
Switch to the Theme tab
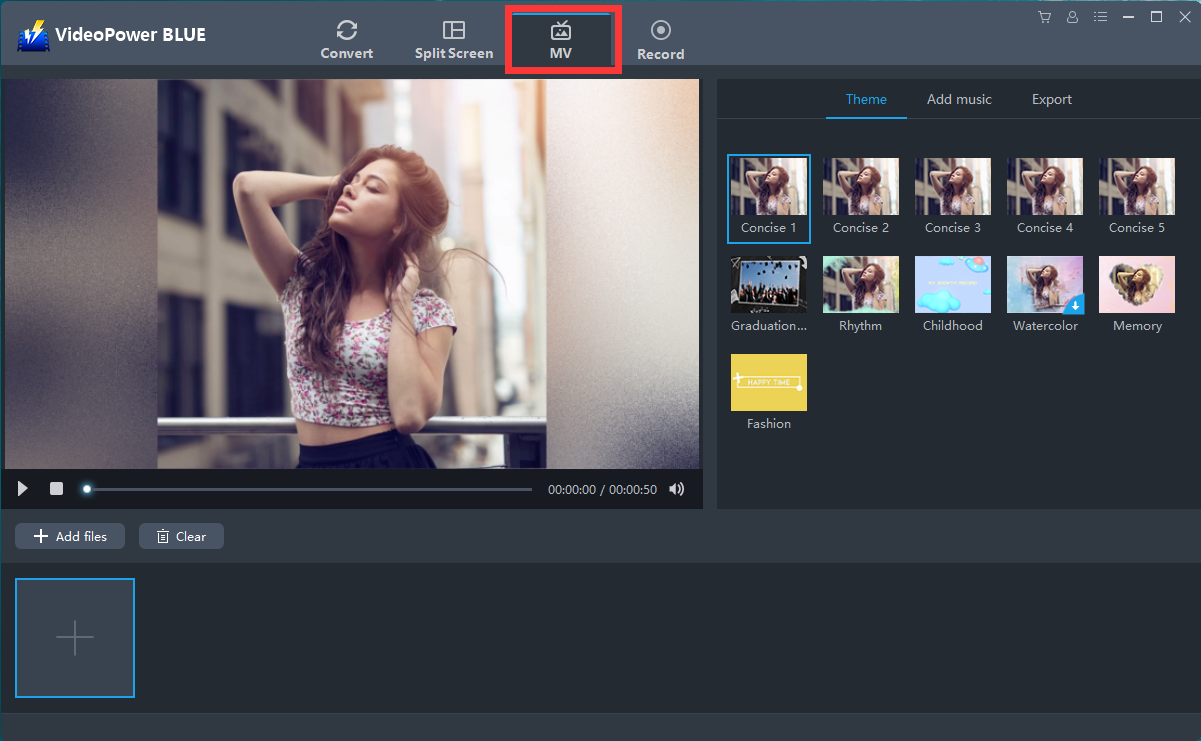coord(866,99)
